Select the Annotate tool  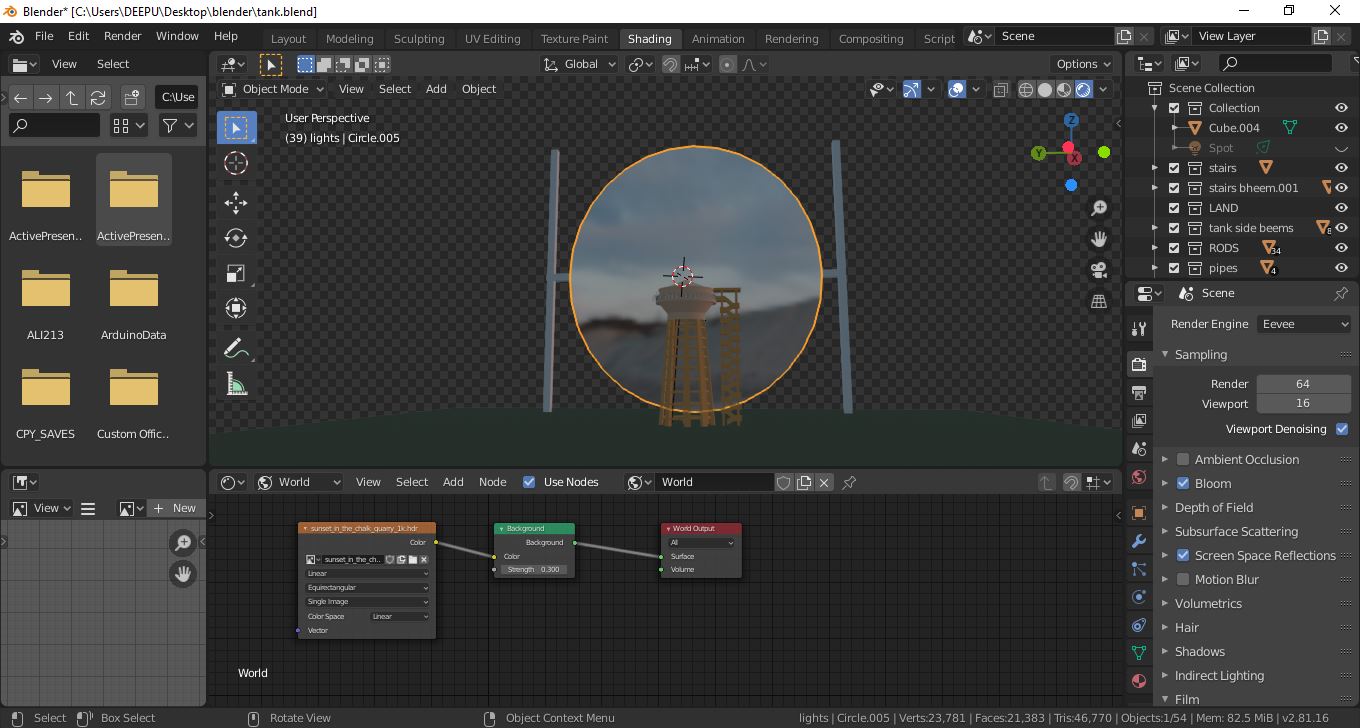point(236,349)
